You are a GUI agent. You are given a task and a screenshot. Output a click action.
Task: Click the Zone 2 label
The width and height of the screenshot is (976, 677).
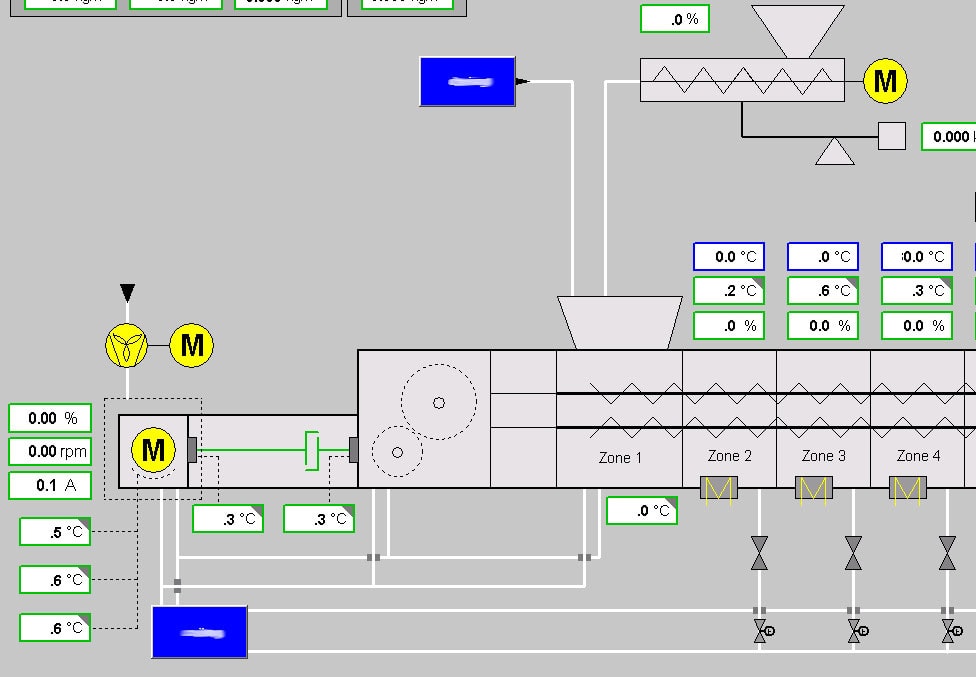(x=730, y=456)
